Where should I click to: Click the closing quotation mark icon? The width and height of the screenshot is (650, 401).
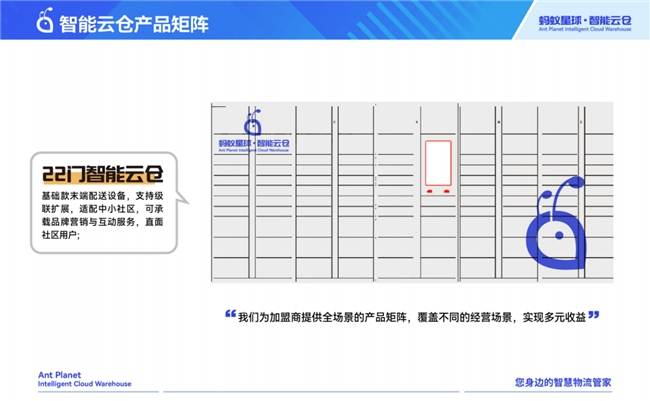coord(594,315)
